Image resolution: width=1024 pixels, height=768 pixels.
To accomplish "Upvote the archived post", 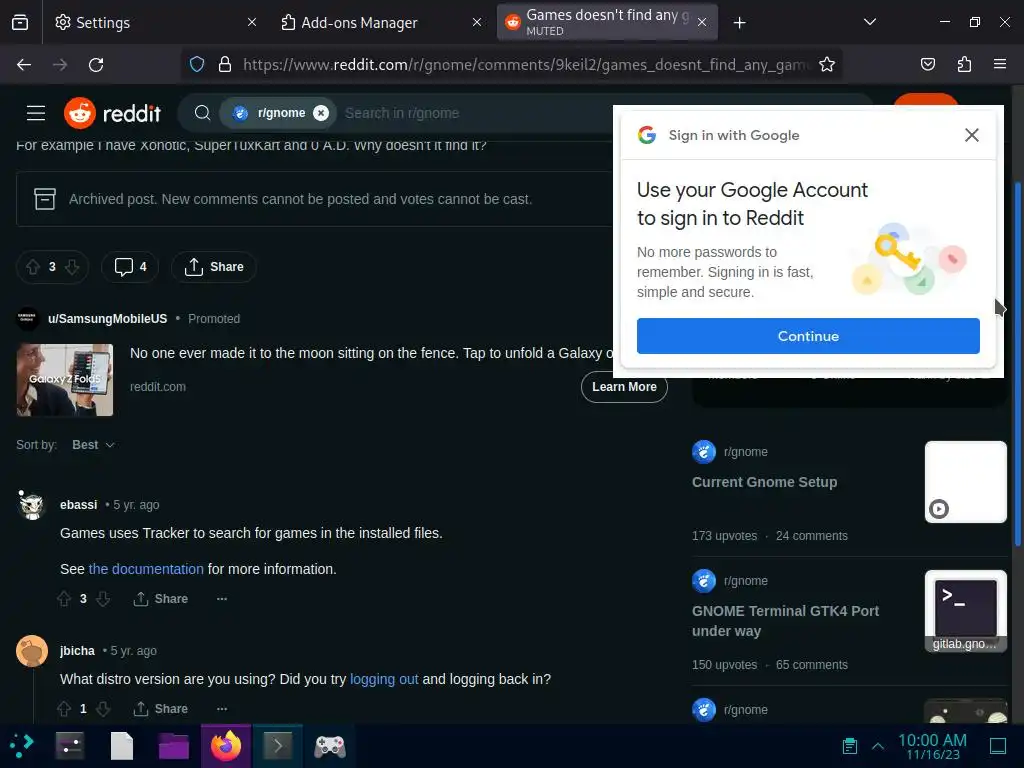I will (33, 266).
